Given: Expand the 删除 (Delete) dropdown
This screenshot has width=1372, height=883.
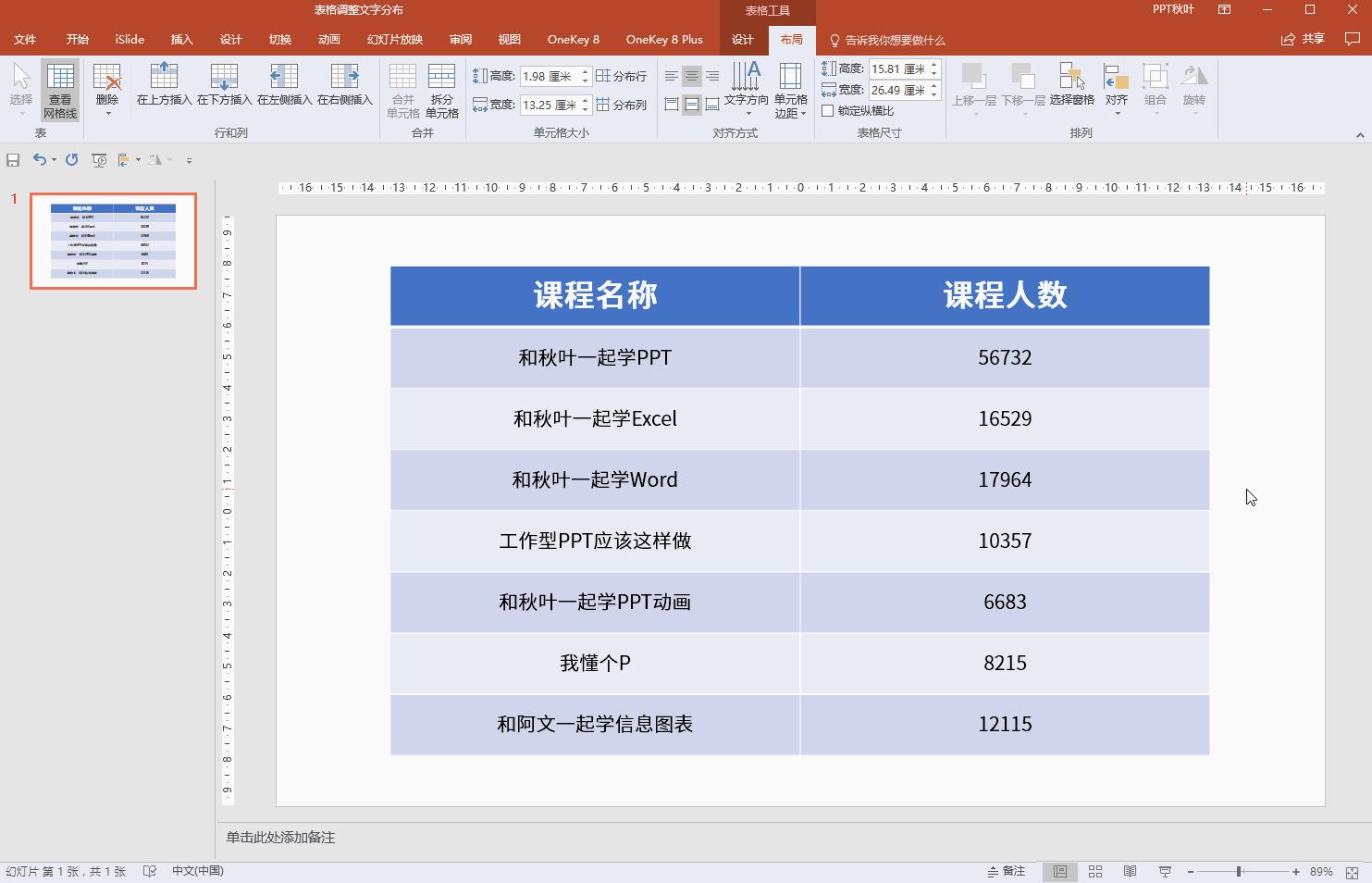Looking at the screenshot, I should [106, 111].
